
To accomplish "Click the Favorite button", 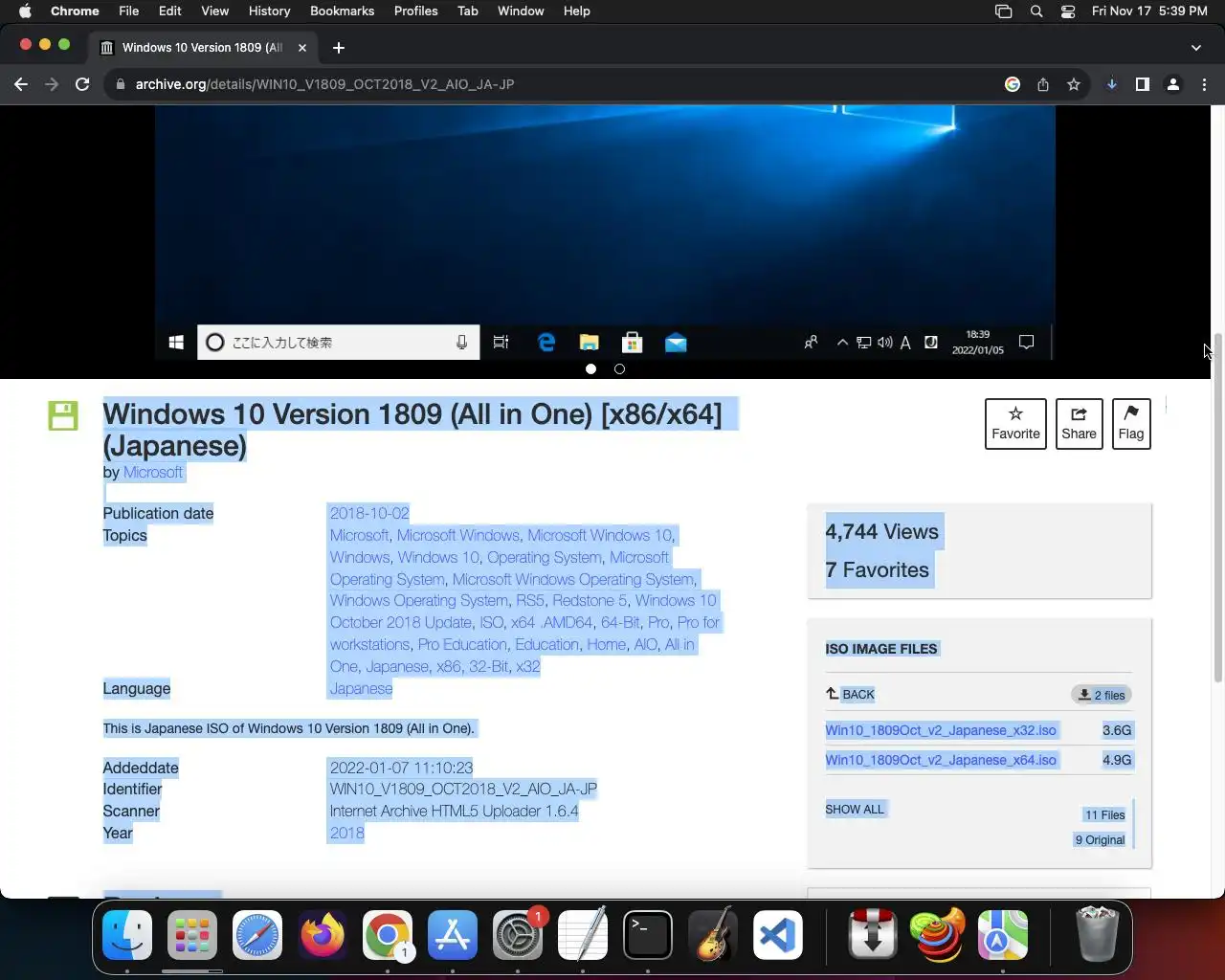I will point(1015,424).
